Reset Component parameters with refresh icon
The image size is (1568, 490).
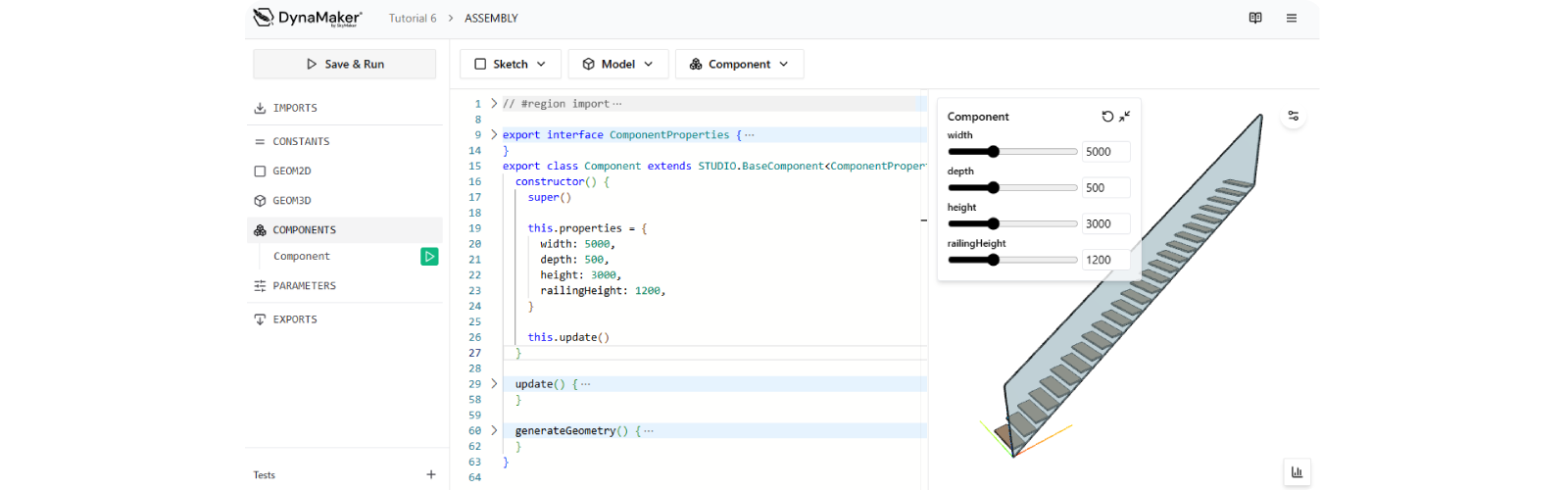click(1107, 117)
